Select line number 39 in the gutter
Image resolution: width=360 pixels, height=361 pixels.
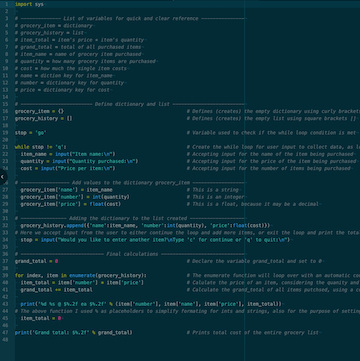point(6,275)
